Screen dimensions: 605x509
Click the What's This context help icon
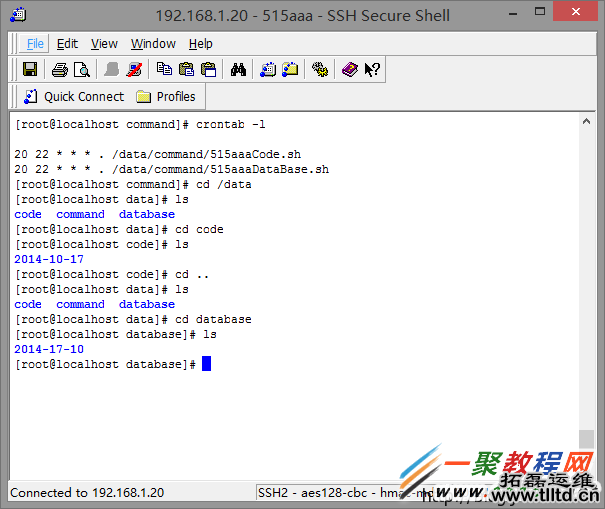tap(372, 69)
